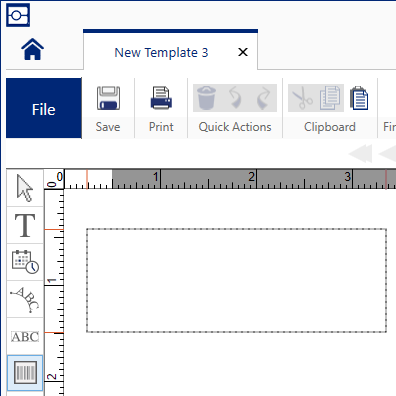Select the curved ABC text tool
The image size is (396, 396).
click(25, 299)
